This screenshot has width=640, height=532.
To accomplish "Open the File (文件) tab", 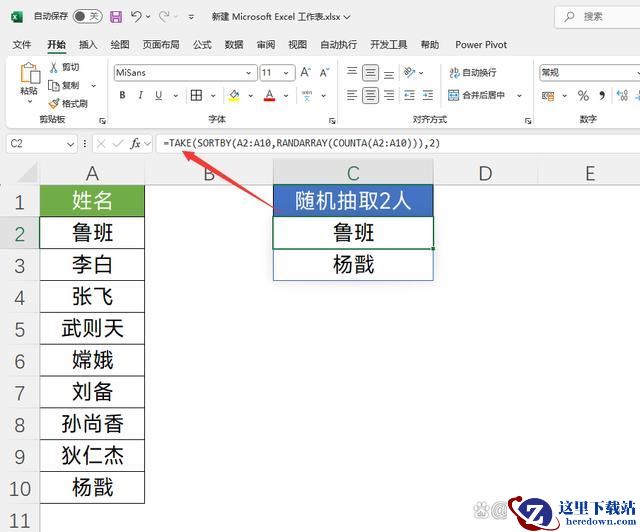I will coord(22,45).
